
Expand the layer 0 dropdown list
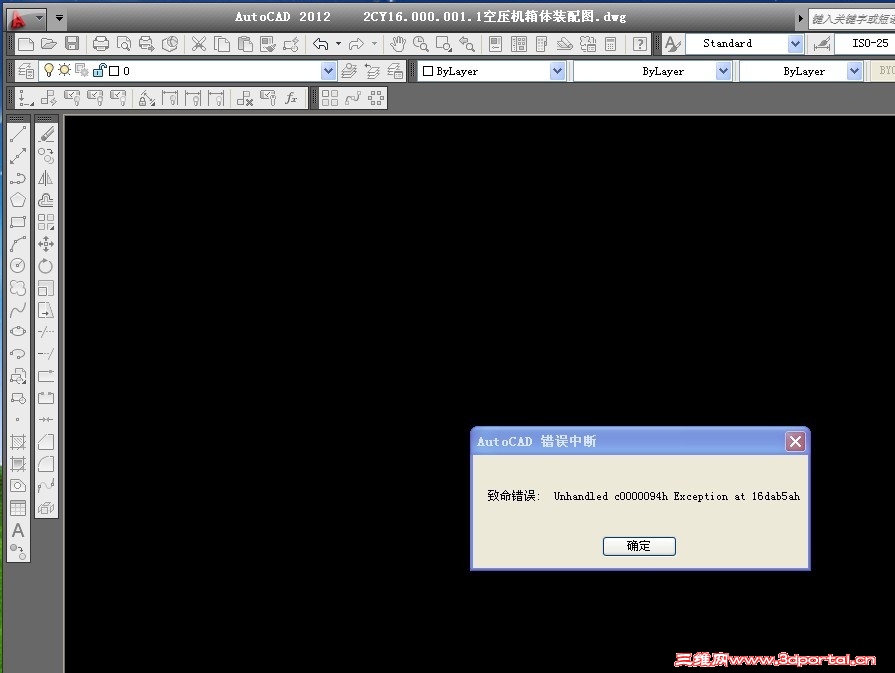pyautogui.click(x=328, y=71)
